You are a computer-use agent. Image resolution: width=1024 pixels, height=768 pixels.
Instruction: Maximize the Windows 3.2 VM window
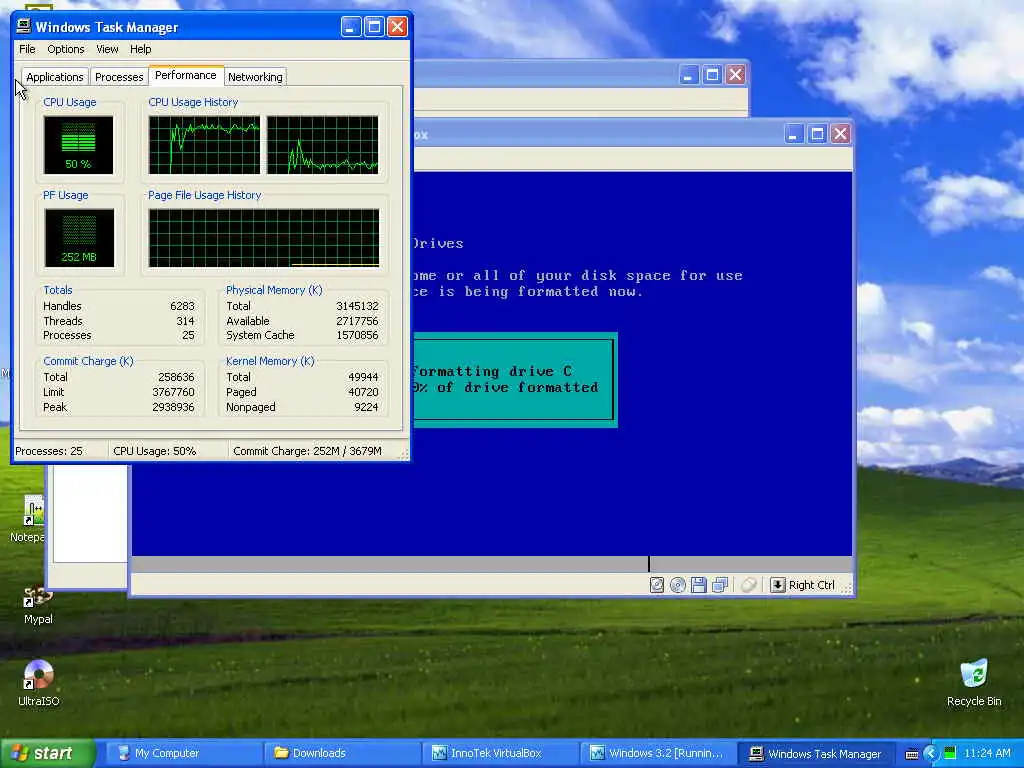coord(817,134)
